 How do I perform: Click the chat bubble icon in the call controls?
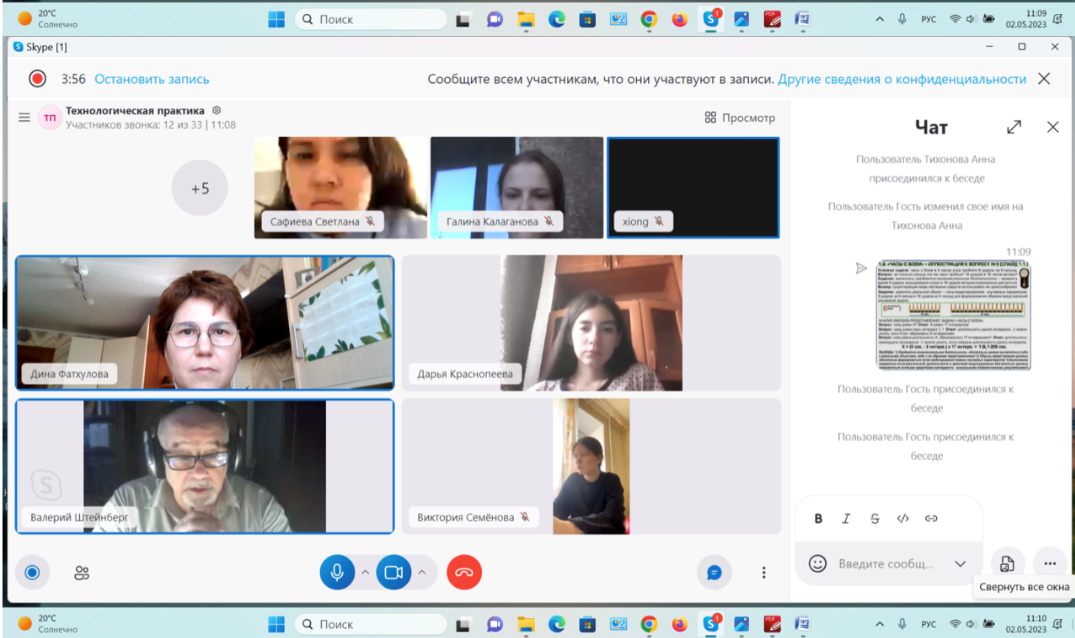click(x=714, y=572)
